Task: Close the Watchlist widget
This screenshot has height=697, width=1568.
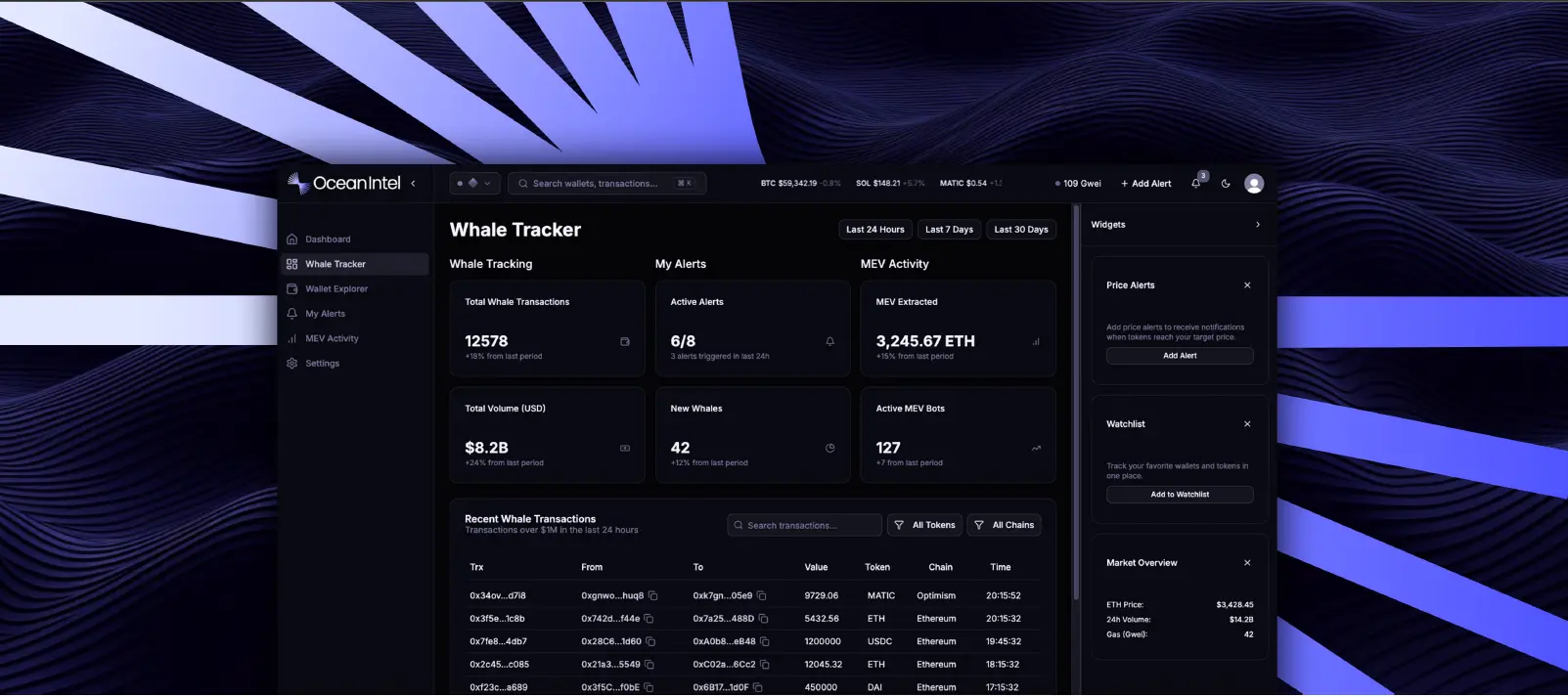Action: coord(1247,424)
